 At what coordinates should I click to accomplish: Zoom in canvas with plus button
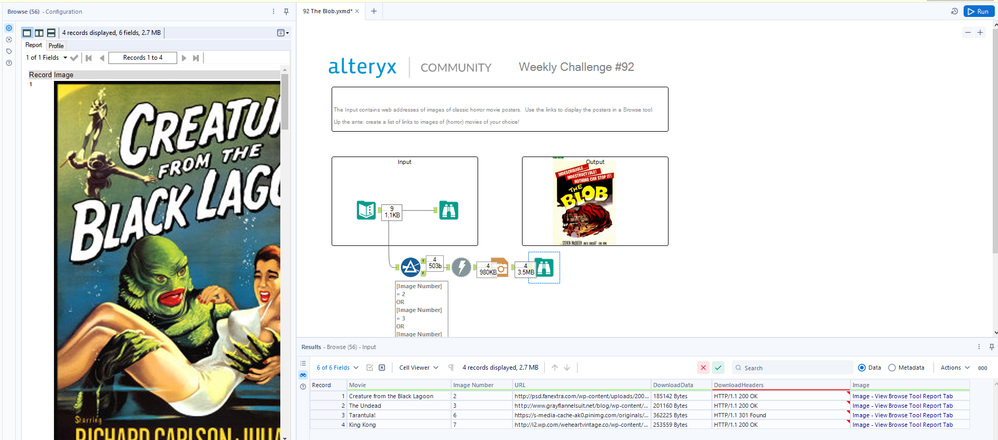click(x=981, y=32)
